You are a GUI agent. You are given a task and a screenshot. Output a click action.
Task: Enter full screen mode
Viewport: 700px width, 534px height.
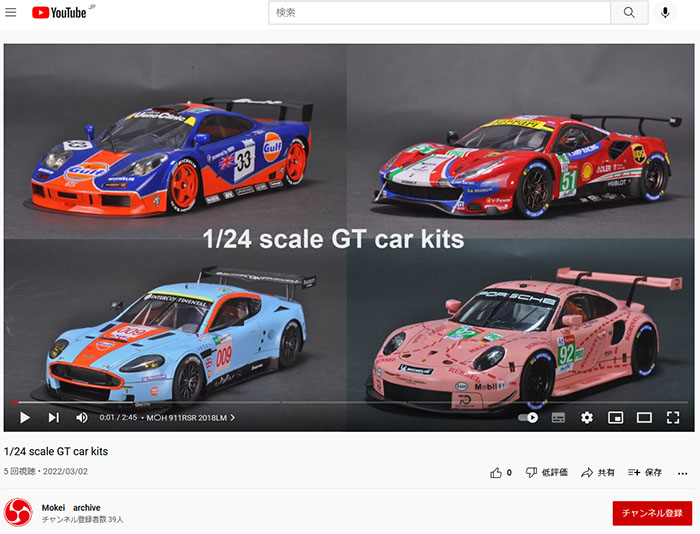(673, 417)
